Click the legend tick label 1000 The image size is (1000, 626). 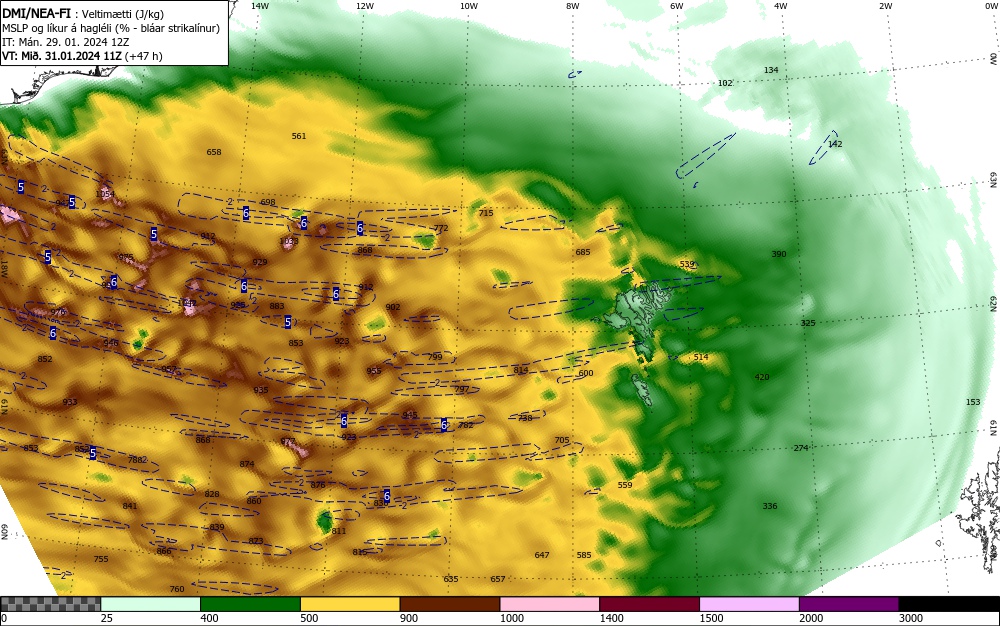512,618
